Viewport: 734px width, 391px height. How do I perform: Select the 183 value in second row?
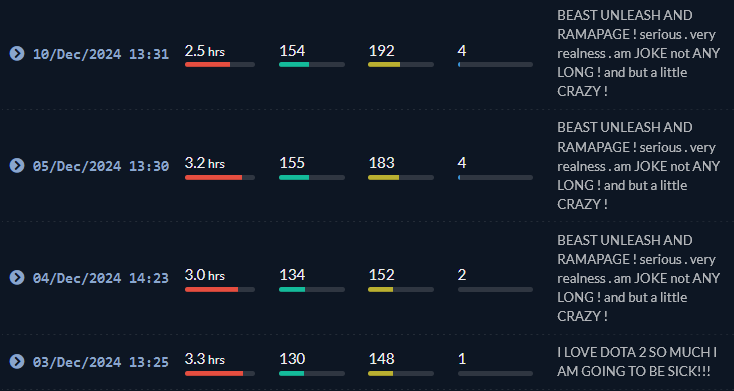point(382,163)
